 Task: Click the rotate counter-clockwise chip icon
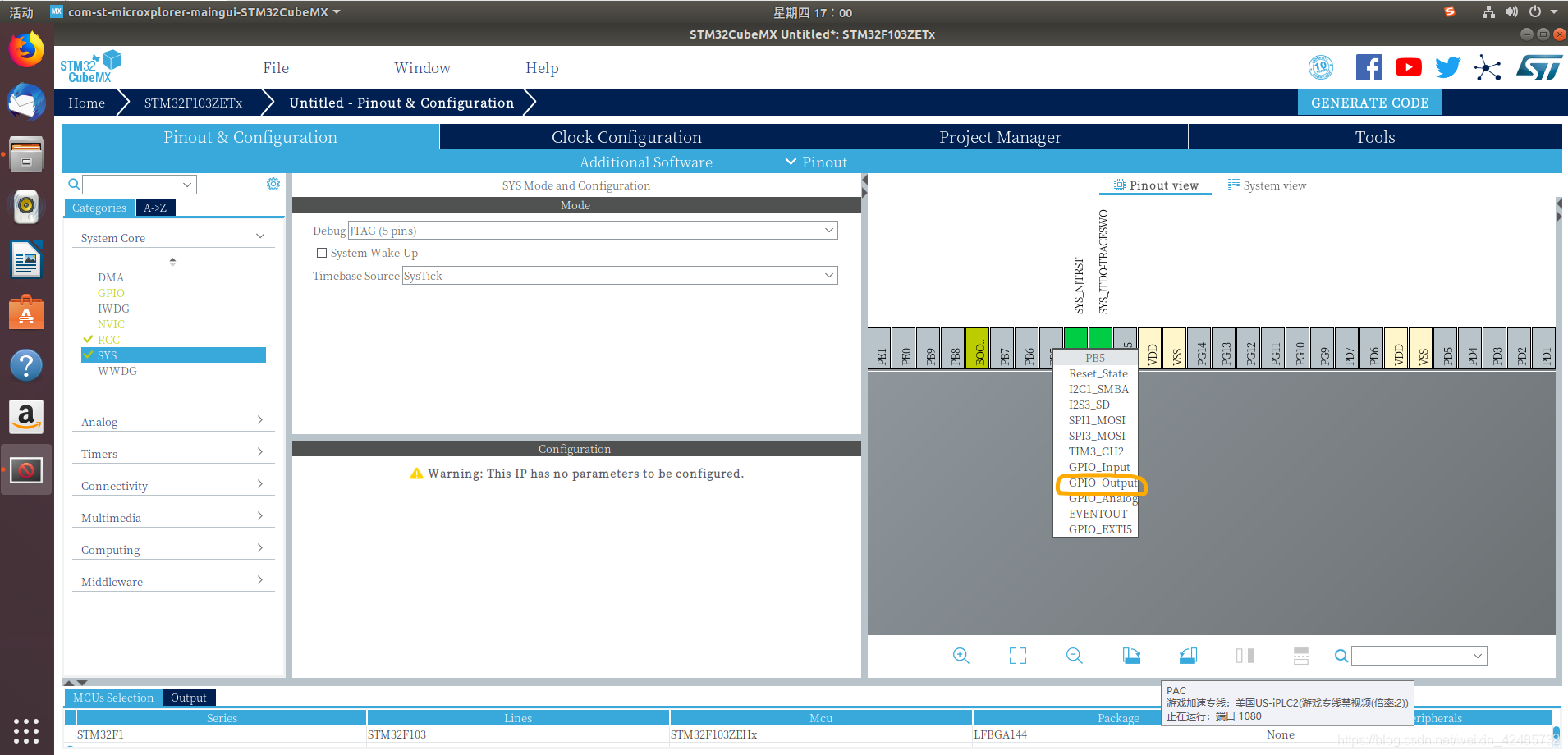[x=1188, y=656]
